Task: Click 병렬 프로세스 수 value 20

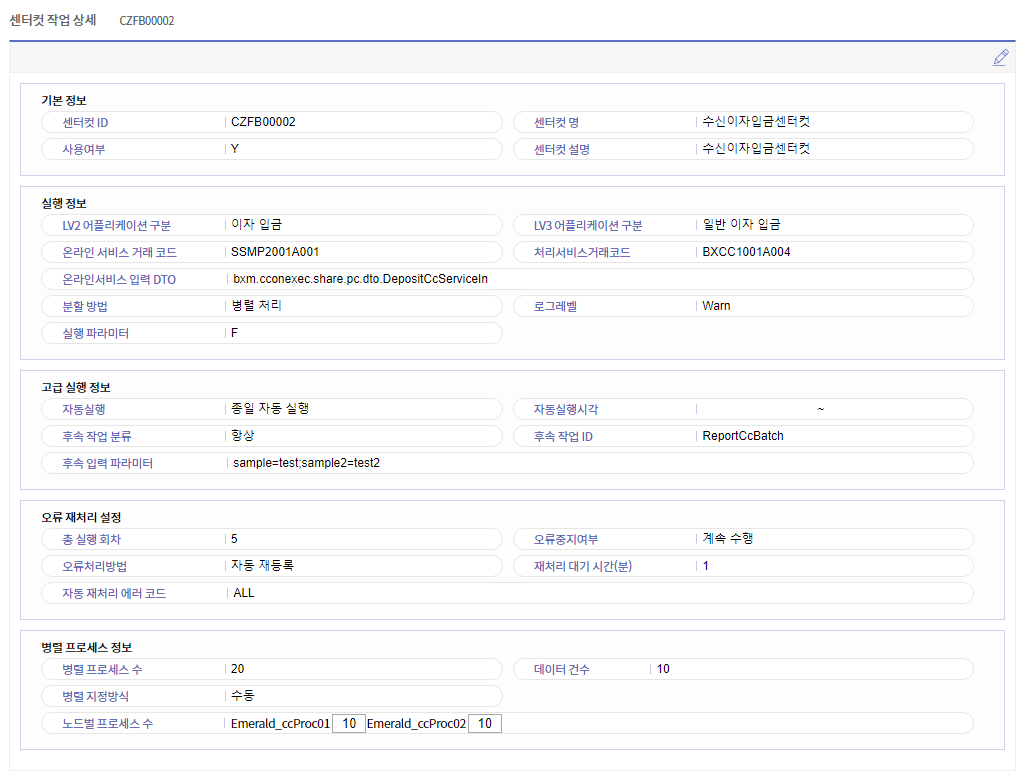Action: (x=238, y=669)
